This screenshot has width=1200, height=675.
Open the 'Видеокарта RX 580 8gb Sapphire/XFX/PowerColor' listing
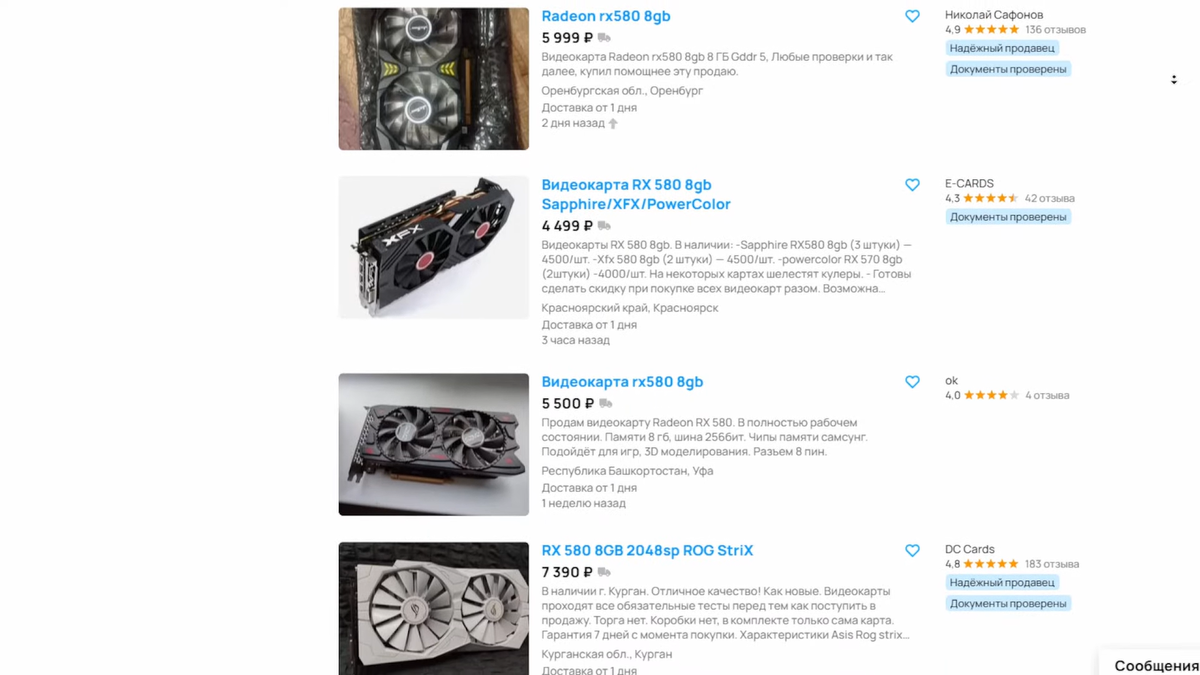point(636,195)
